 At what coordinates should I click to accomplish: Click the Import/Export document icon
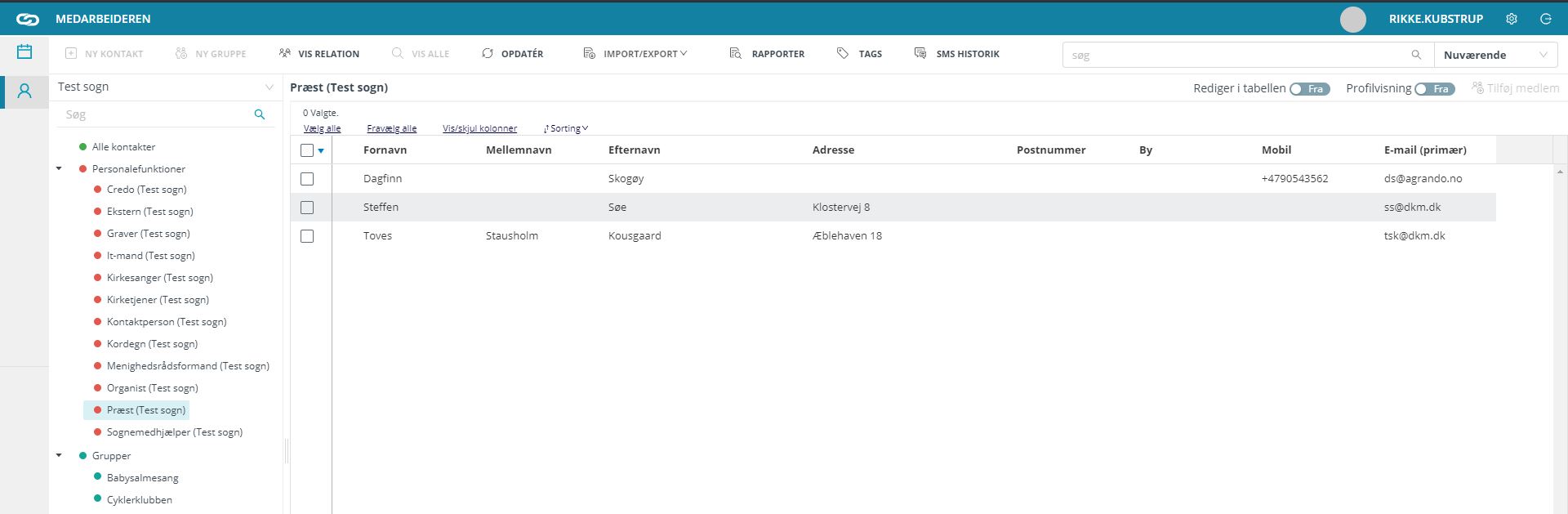pos(589,53)
